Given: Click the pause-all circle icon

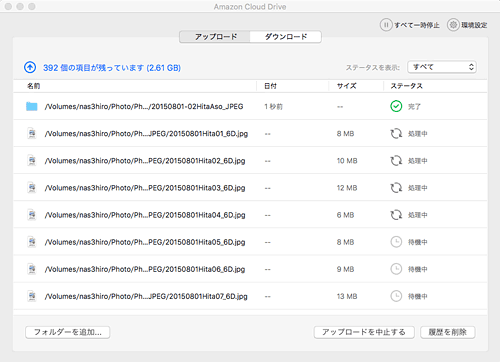Looking at the screenshot, I should click(x=386, y=25).
